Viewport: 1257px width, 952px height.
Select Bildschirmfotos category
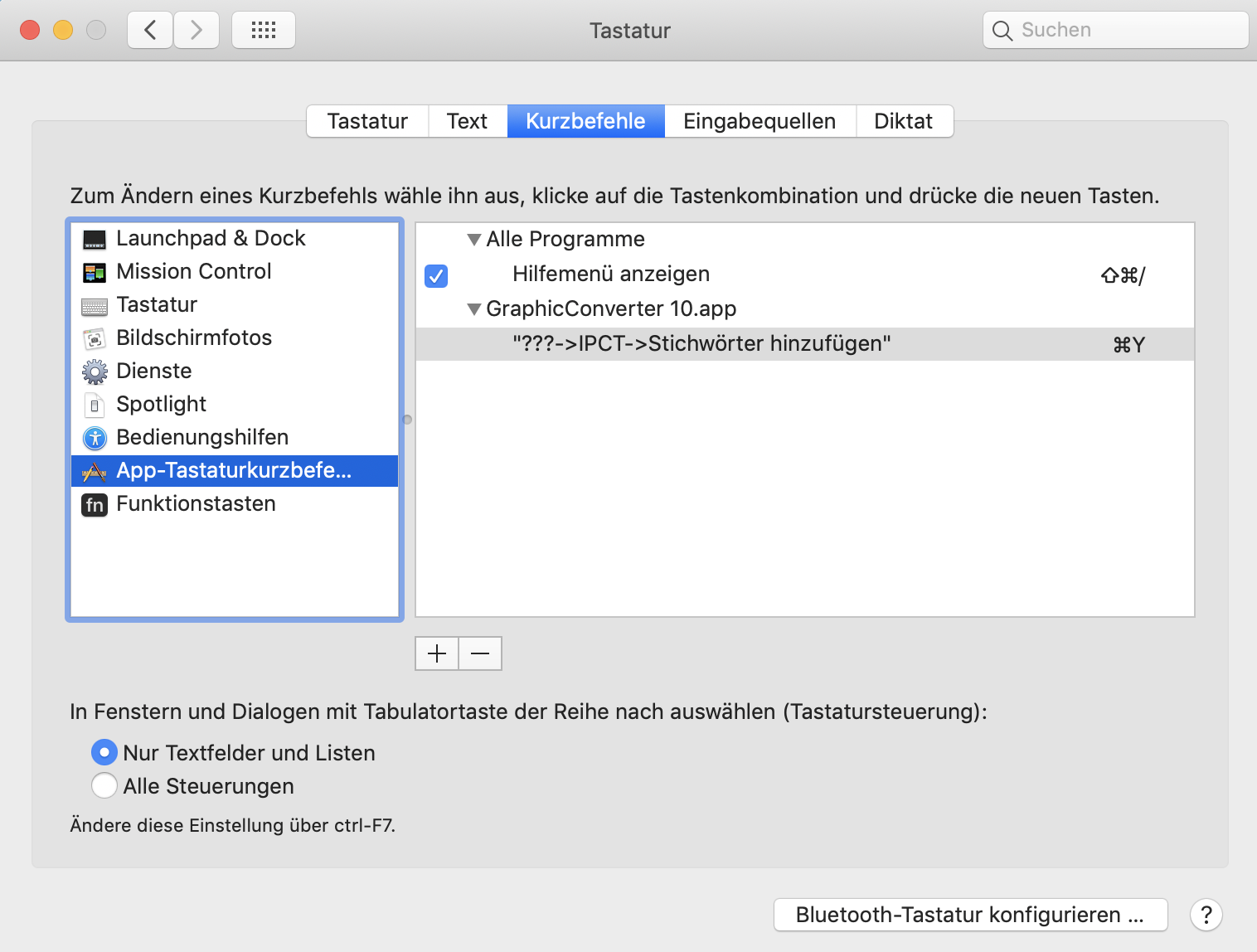tap(235, 338)
